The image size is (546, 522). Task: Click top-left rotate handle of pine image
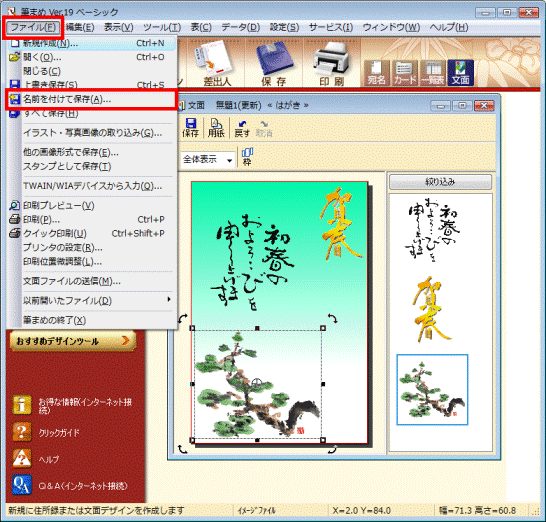click(x=182, y=318)
